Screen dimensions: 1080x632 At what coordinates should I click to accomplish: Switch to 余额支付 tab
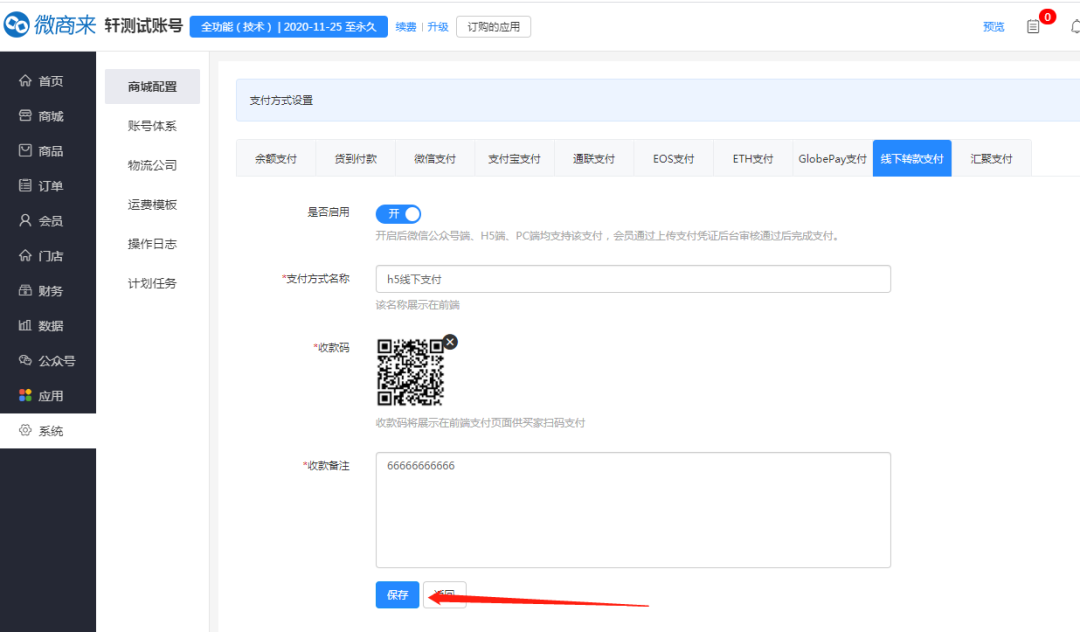coord(276,158)
